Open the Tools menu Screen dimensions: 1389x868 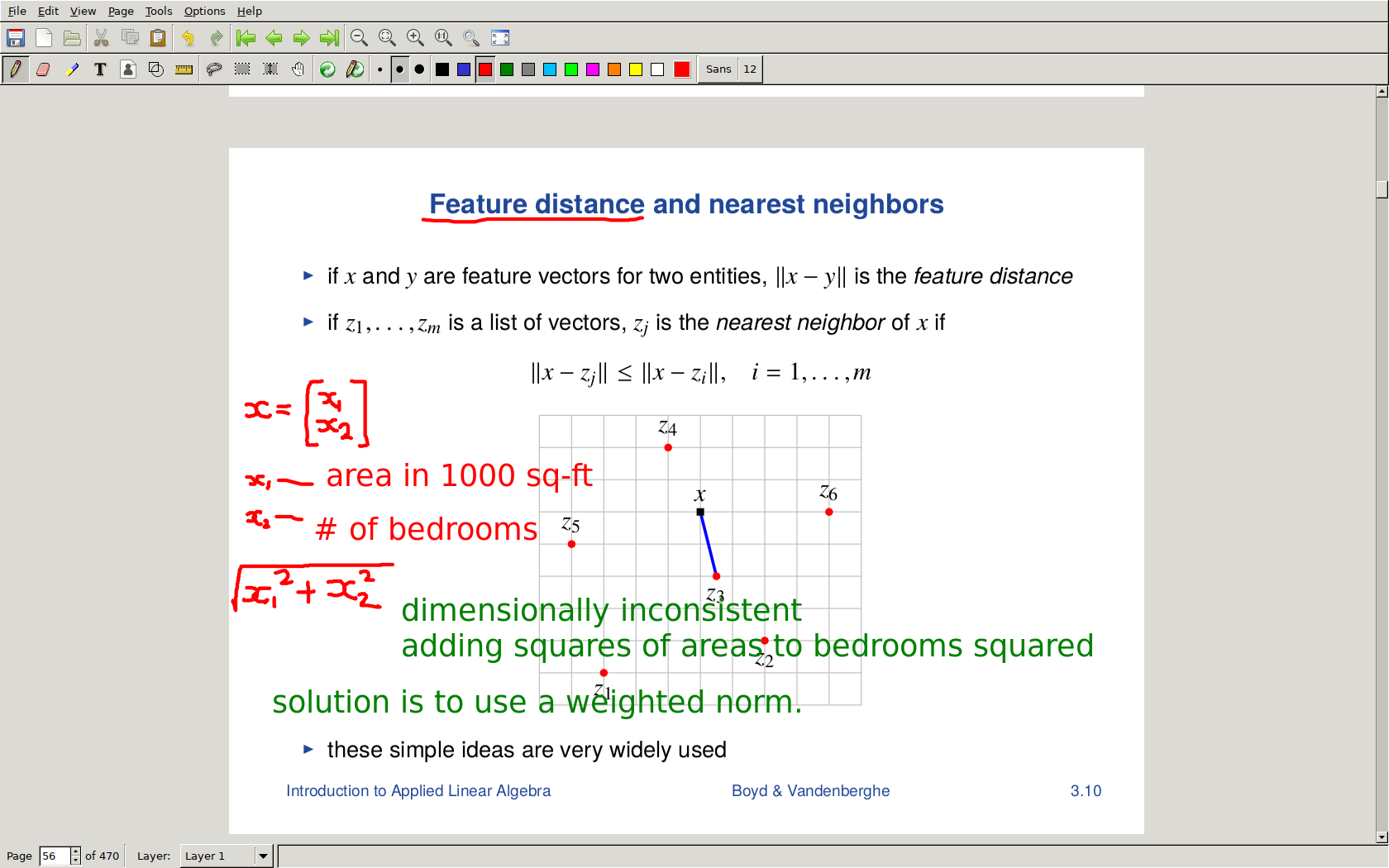coord(159,11)
